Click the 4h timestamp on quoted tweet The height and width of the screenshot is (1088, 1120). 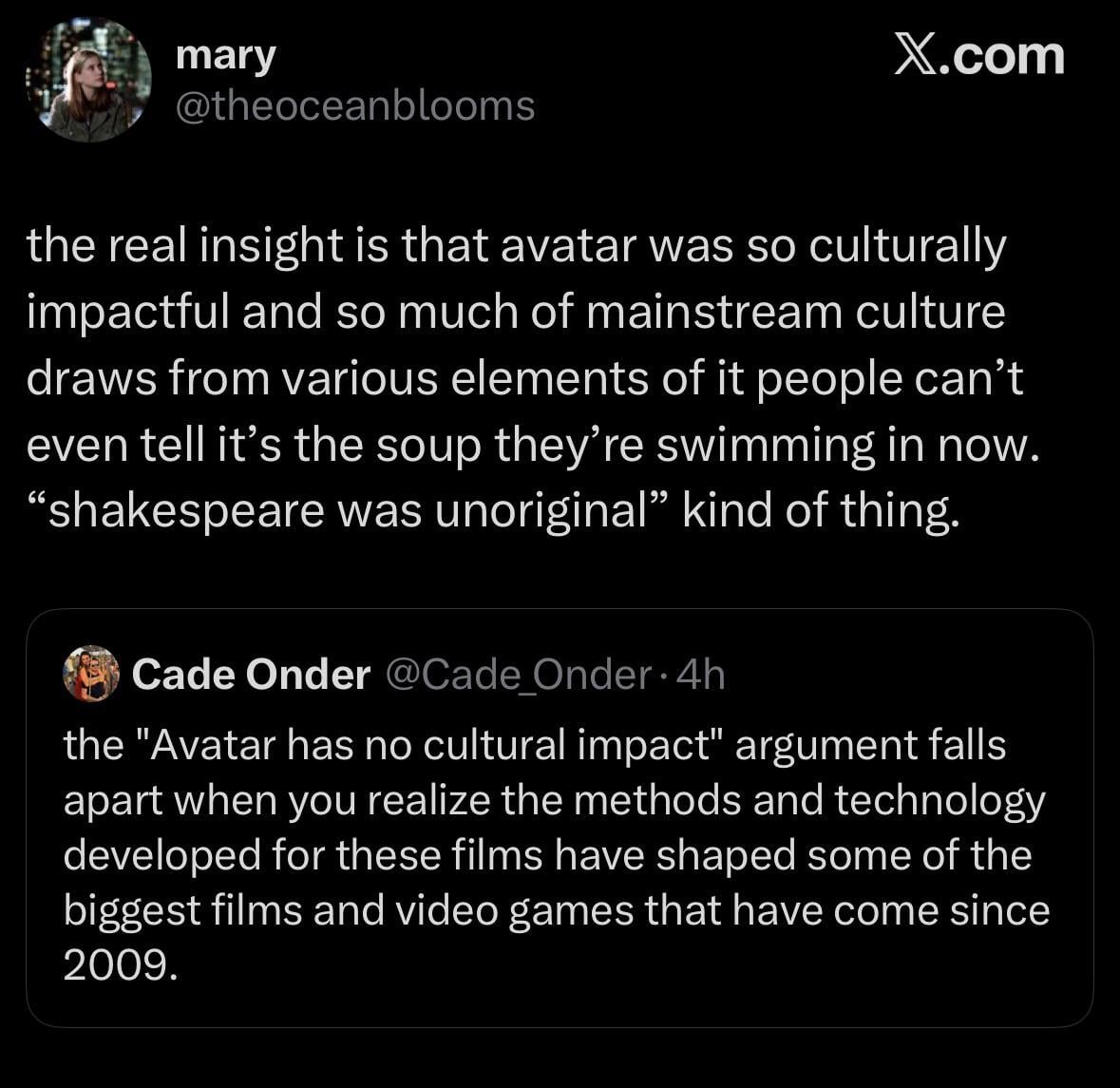[703, 675]
